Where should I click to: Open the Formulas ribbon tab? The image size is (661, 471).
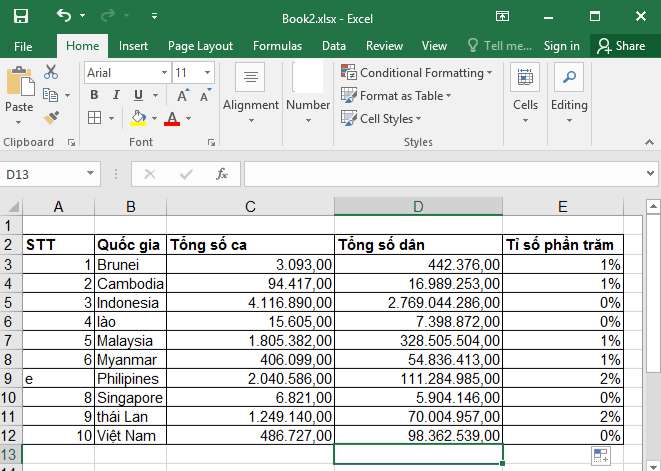click(x=277, y=46)
